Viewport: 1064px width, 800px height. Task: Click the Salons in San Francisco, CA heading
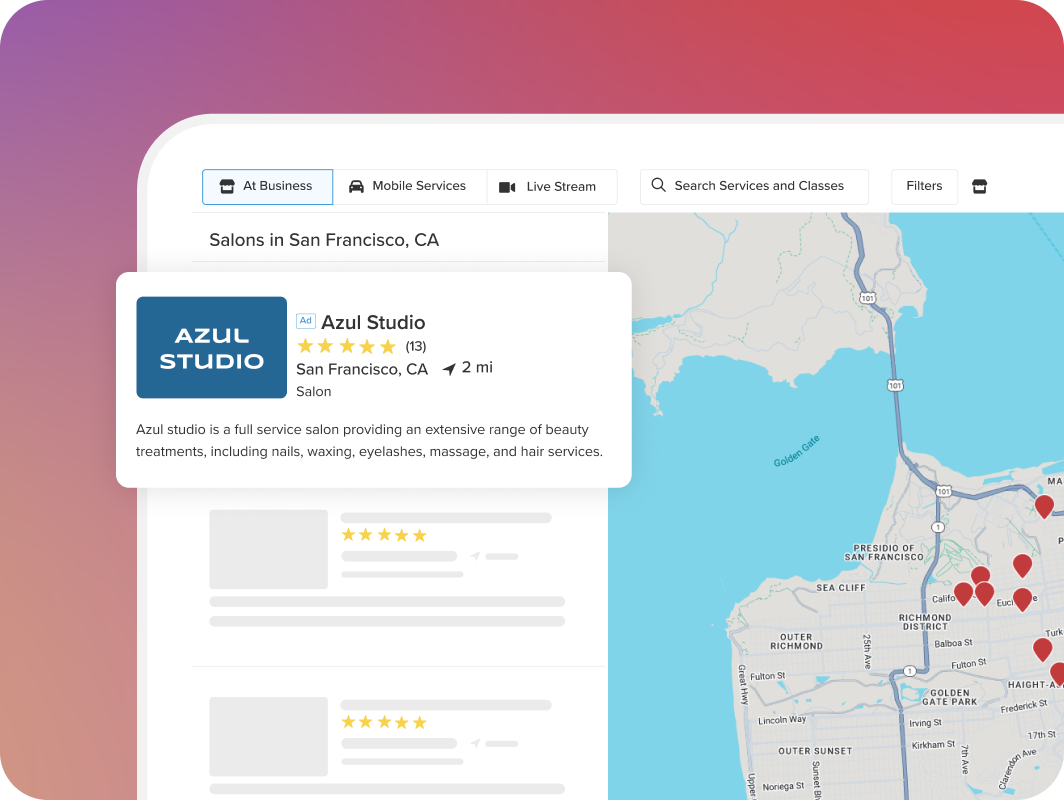click(323, 240)
